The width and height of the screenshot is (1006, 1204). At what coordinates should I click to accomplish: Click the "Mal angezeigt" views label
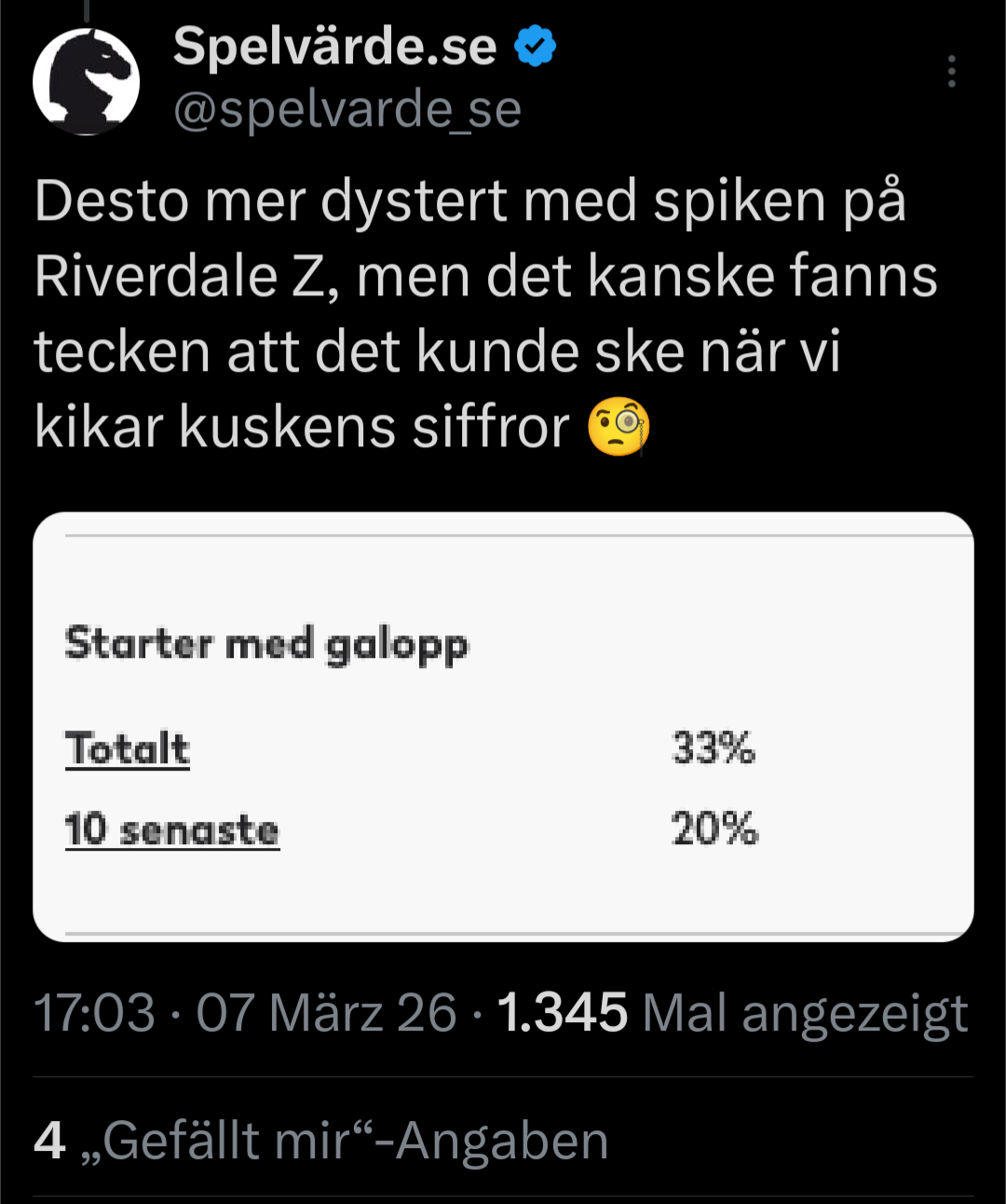(805, 1013)
